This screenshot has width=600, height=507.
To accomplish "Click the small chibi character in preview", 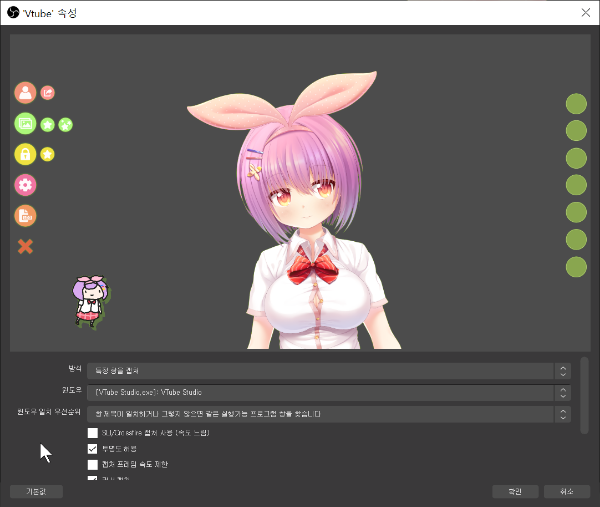I will tap(91, 301).
